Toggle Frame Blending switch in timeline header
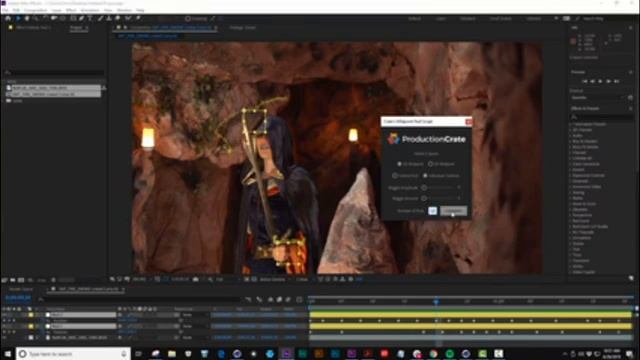Screen dimensions: 640x360 pos(279,300)
